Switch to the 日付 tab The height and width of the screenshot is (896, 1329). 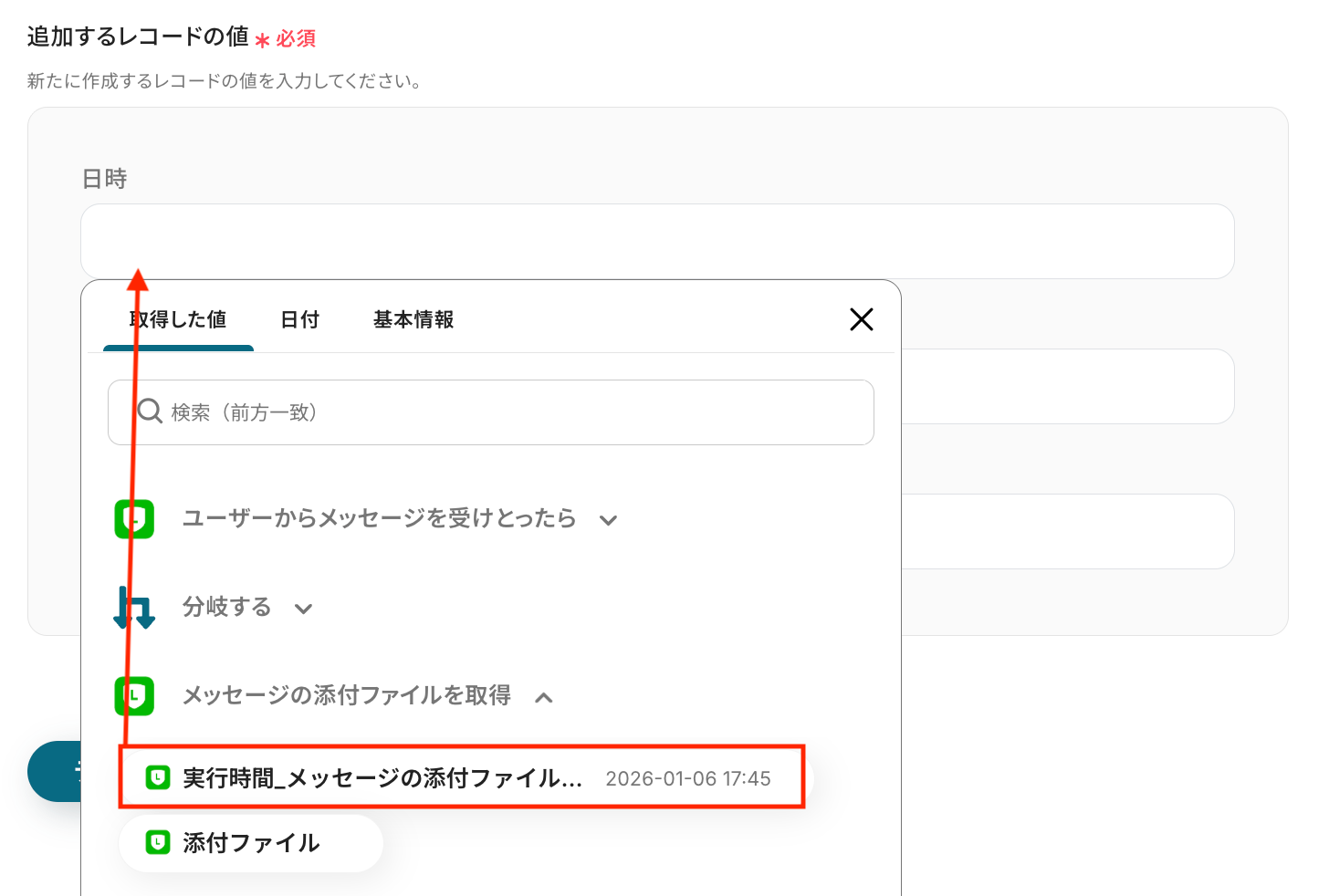[x=299, y=319]
